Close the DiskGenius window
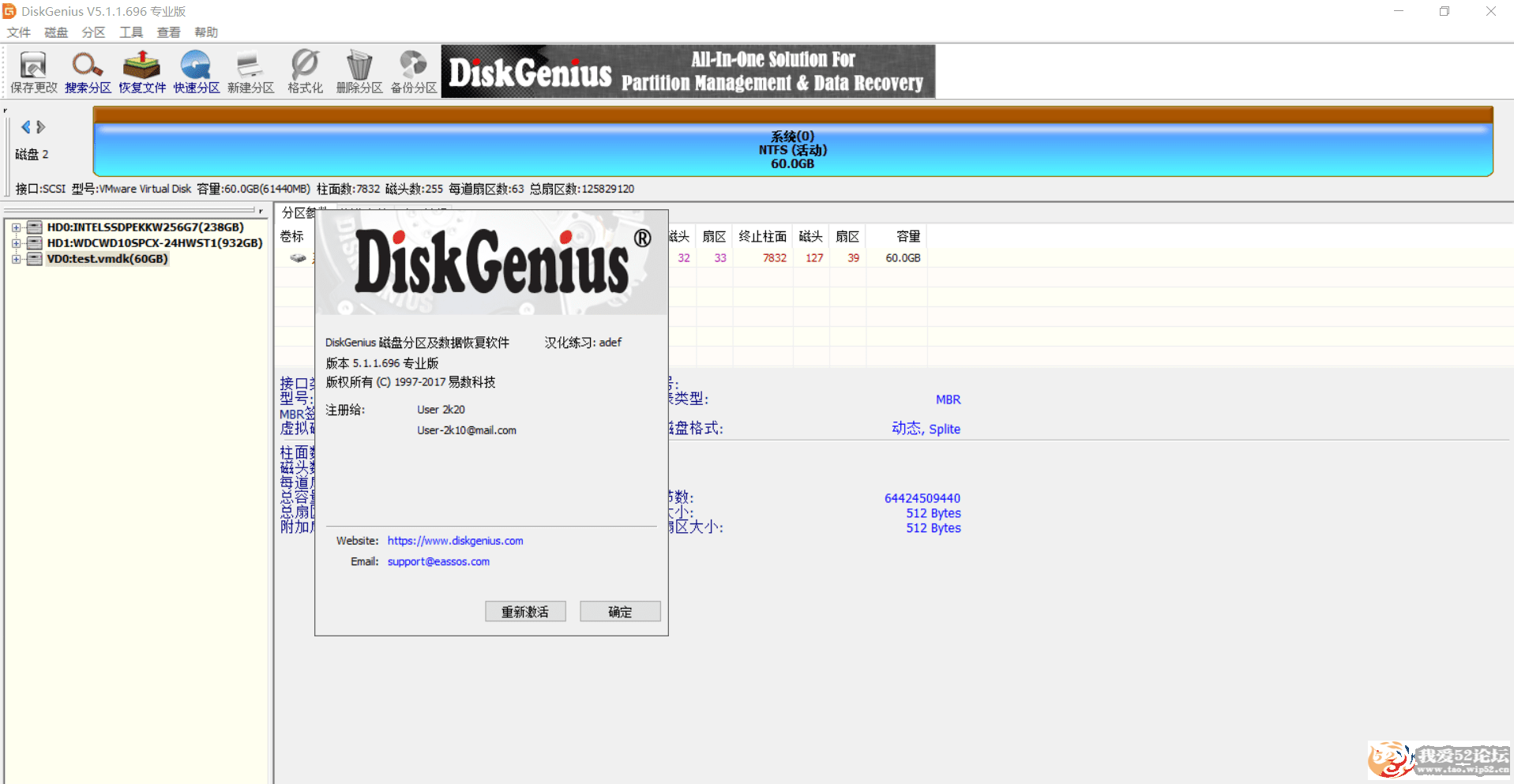The width and height of the screenshot is (1514, 784). point(1491,11)
